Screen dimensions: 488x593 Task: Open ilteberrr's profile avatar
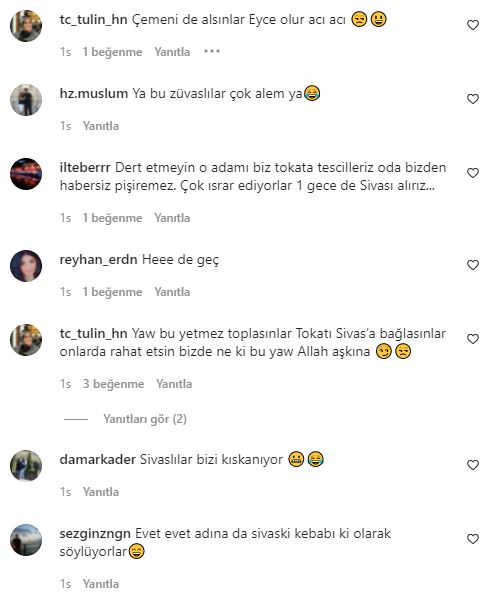click(26, 174)
